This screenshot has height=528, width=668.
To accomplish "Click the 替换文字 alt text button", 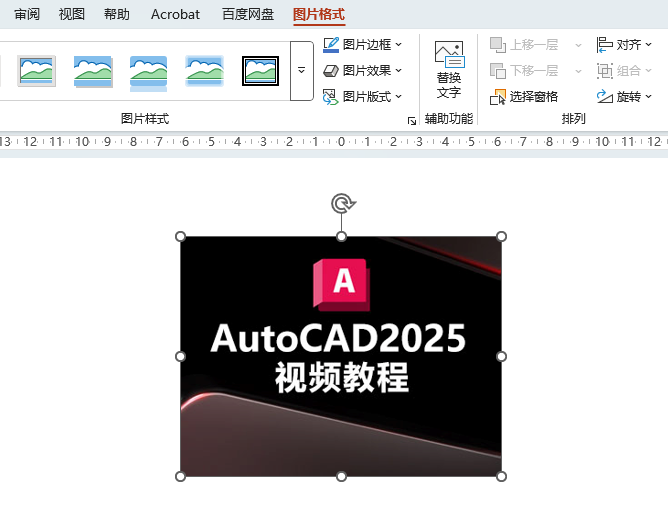I will [449, 70].
